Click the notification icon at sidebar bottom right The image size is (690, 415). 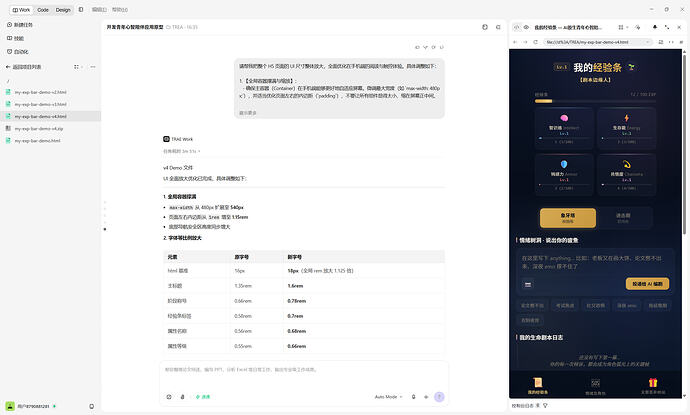point(92,406)
